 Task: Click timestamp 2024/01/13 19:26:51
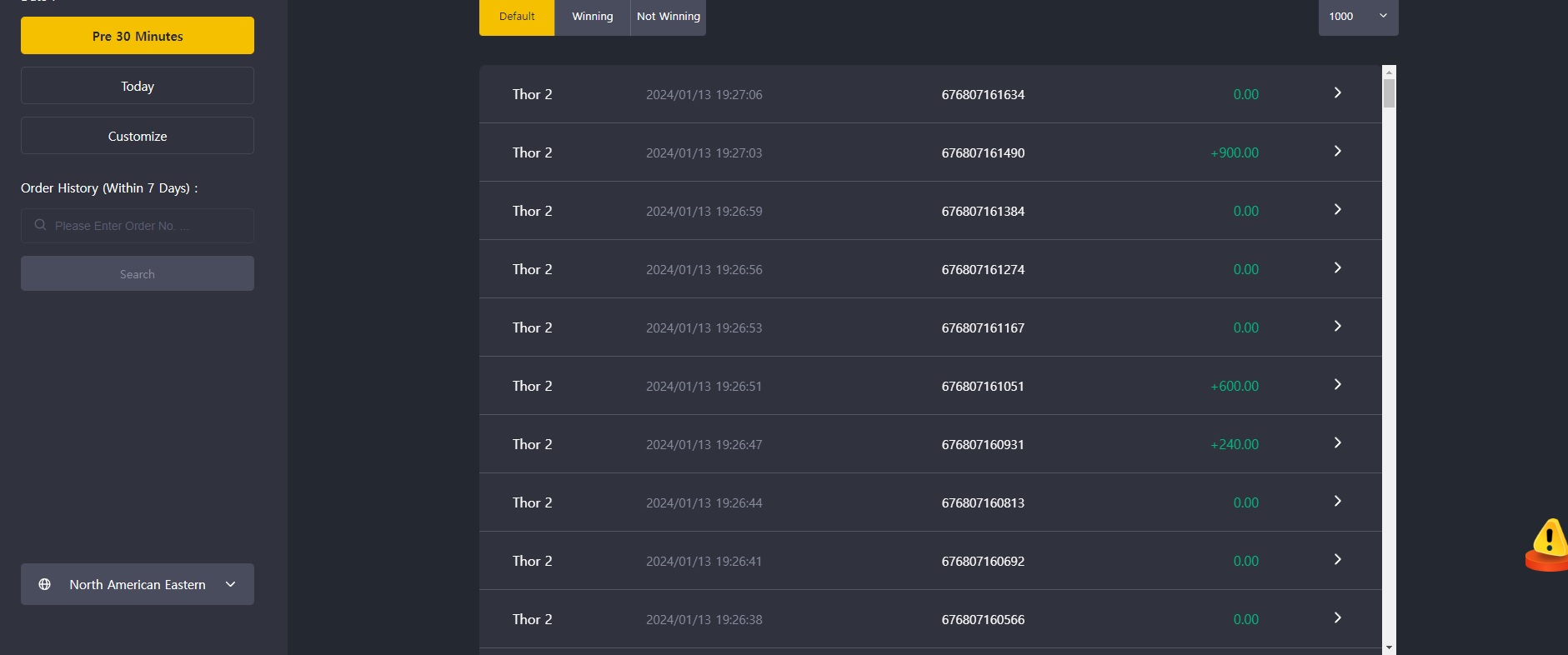pyautogui.click(x=704, y=387)
